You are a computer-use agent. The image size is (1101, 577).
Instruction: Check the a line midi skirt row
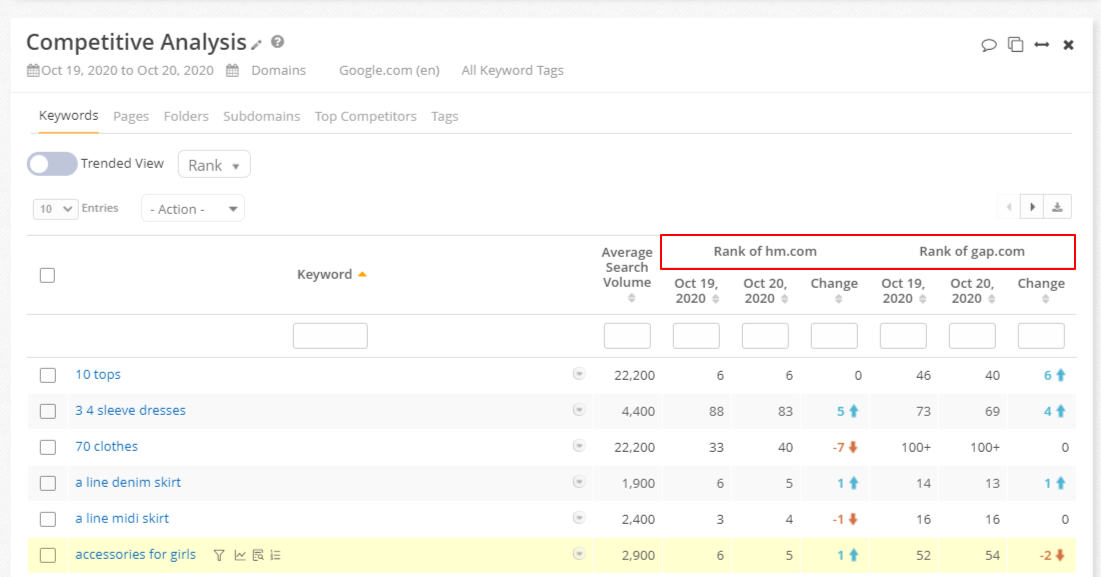coord(48,519)
